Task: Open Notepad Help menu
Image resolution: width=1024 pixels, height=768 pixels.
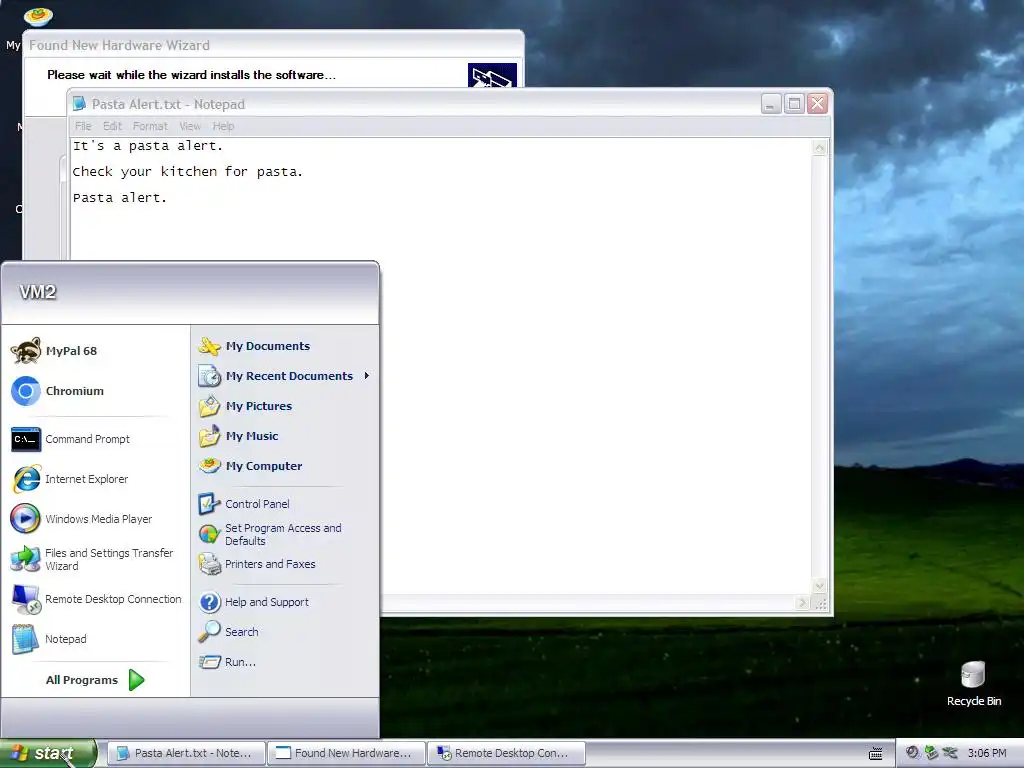Action: (x=223, y=126)
